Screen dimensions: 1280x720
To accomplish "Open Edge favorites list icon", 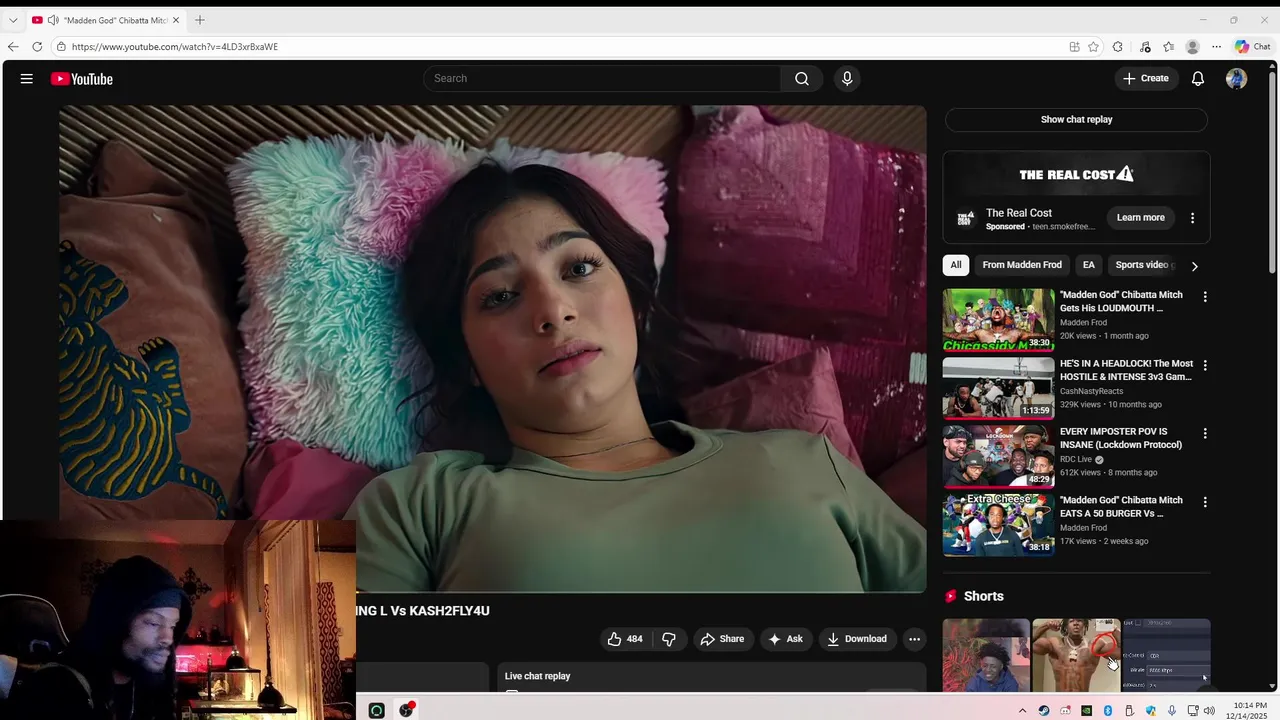I will coord(1168,47).
